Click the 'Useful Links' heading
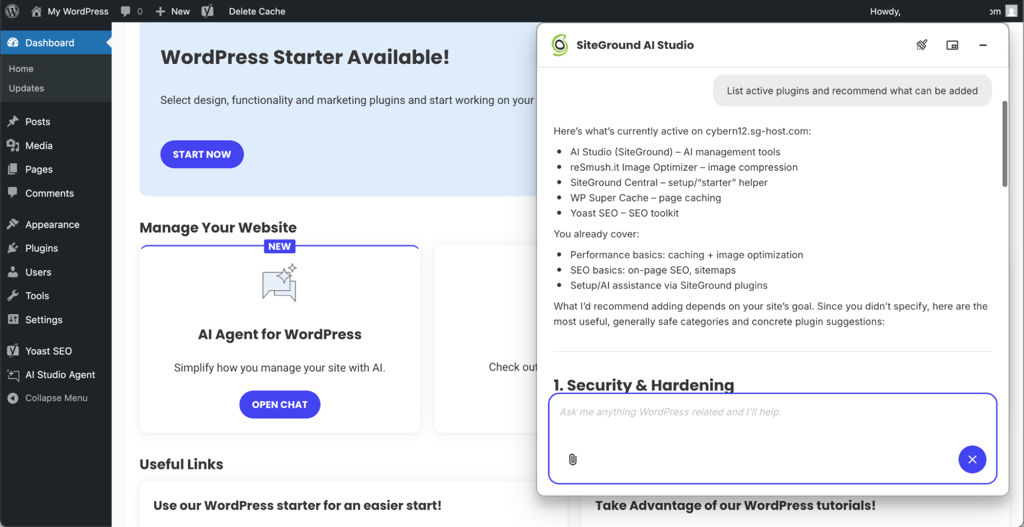1024x527 pixels. [x=181, y=464]
